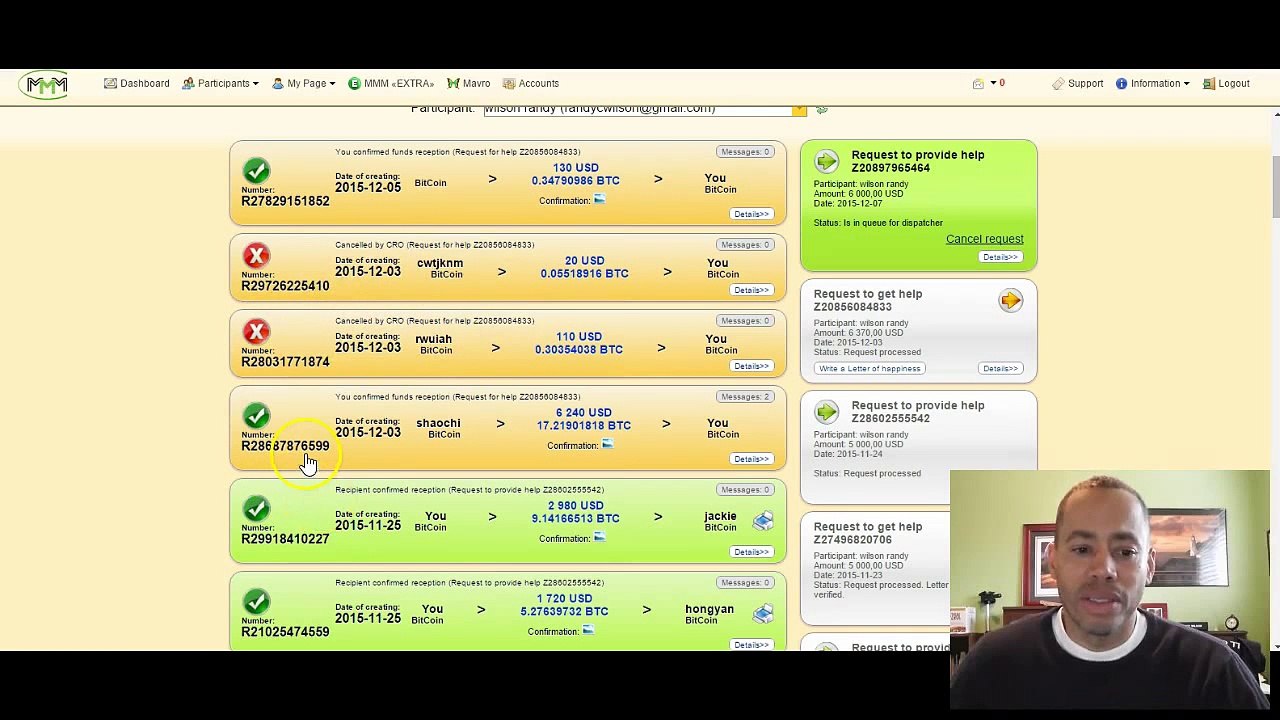The image size is (1280, 720).
Task: Click the 0.34790986 BTC amount
Action: point(575,181)
